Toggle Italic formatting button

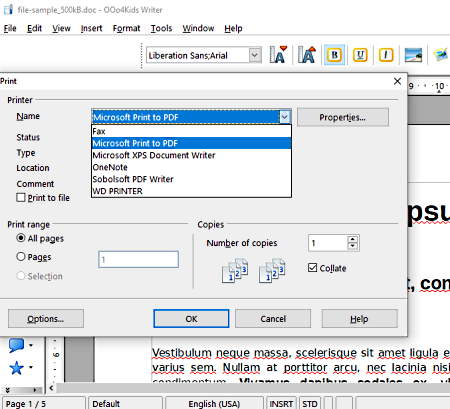386,55
